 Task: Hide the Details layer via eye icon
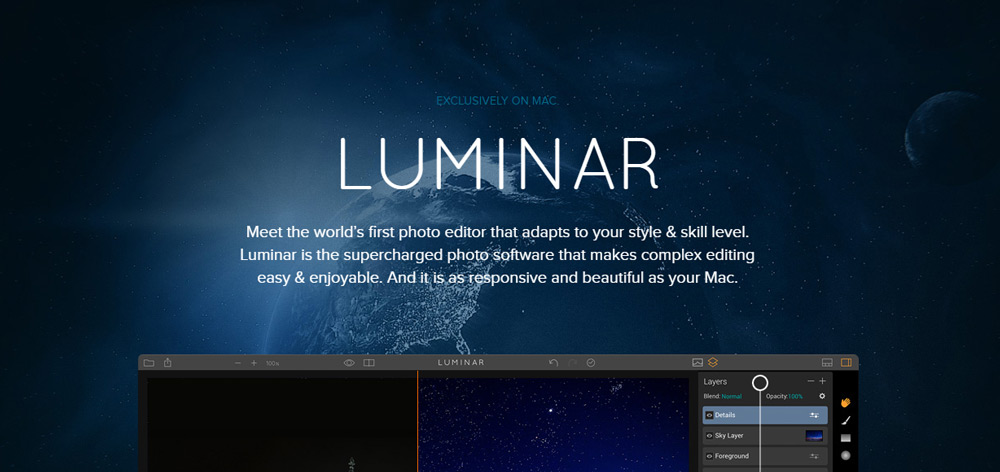(709, 415)
